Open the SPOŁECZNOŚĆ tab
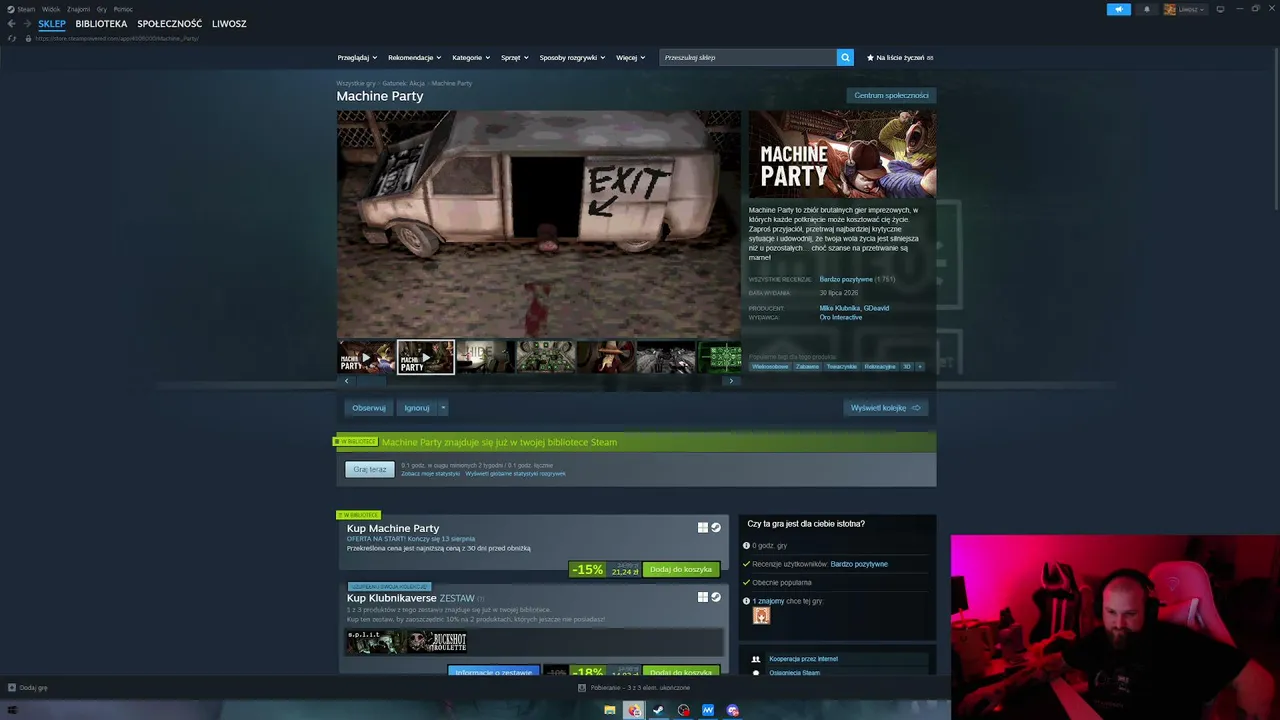 pyautogui.click(x=170, y=24)
